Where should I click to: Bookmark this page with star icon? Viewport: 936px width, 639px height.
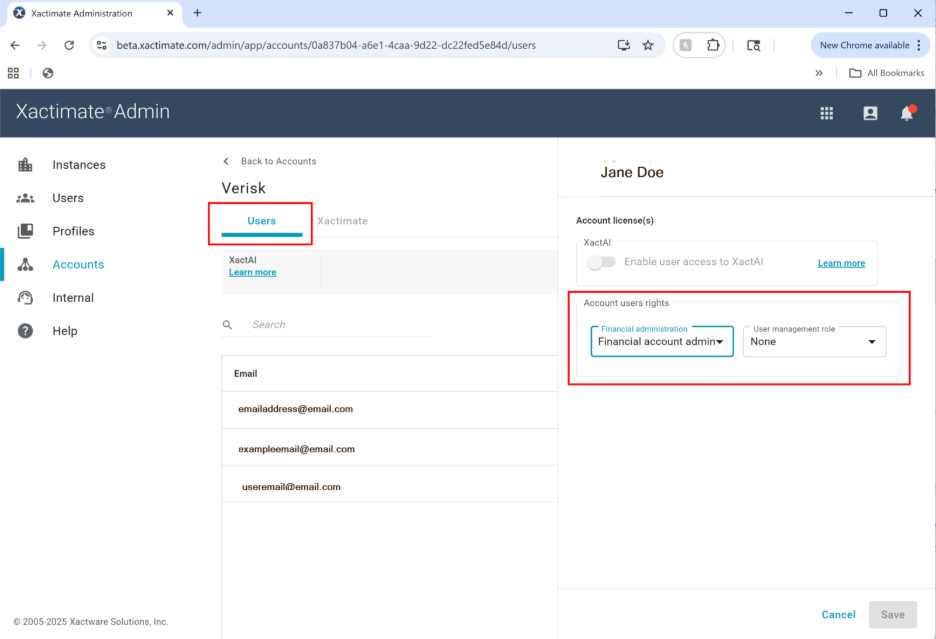click(x=648, y=45)
